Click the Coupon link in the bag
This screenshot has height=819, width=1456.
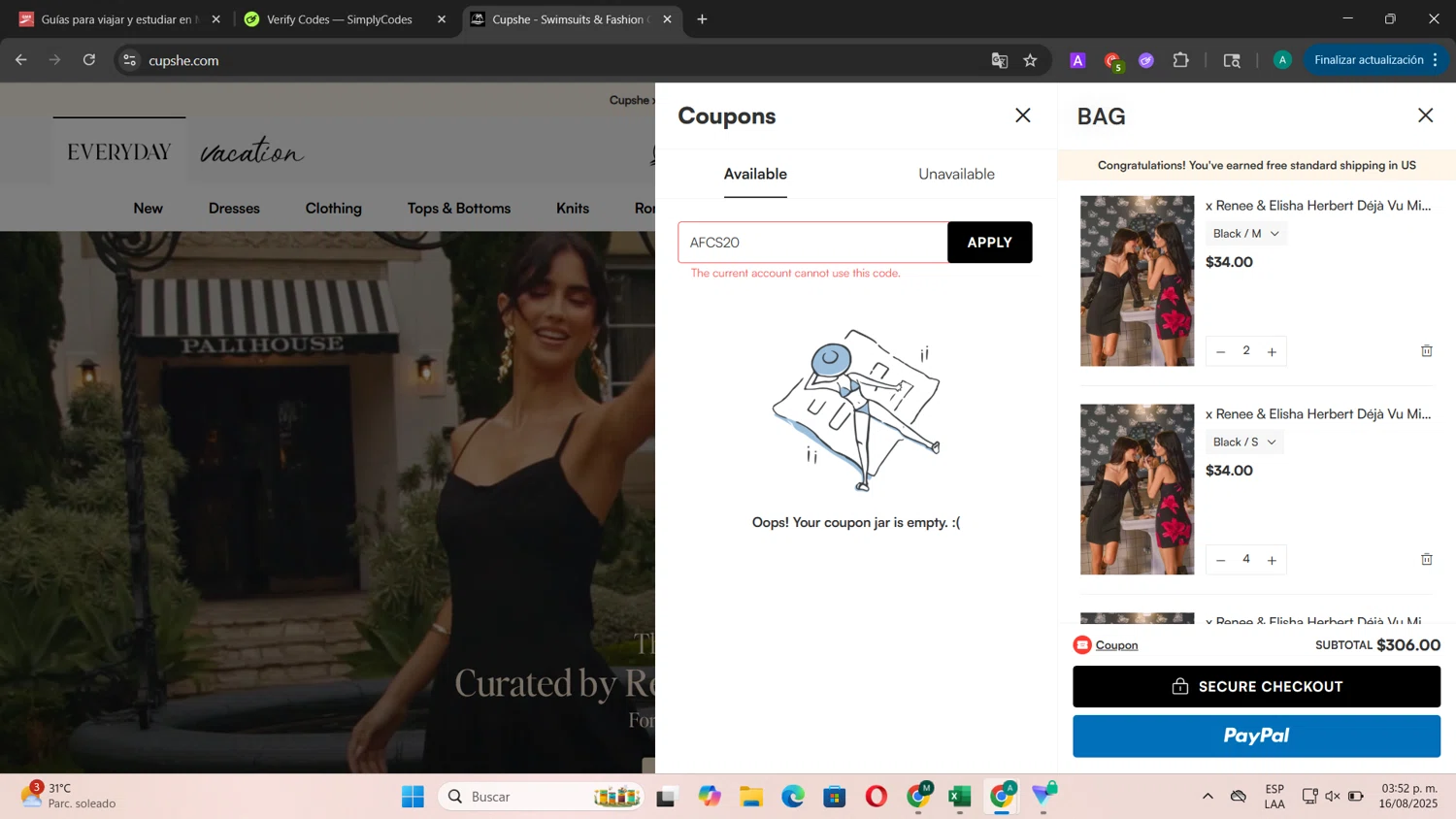[1116, 645]
